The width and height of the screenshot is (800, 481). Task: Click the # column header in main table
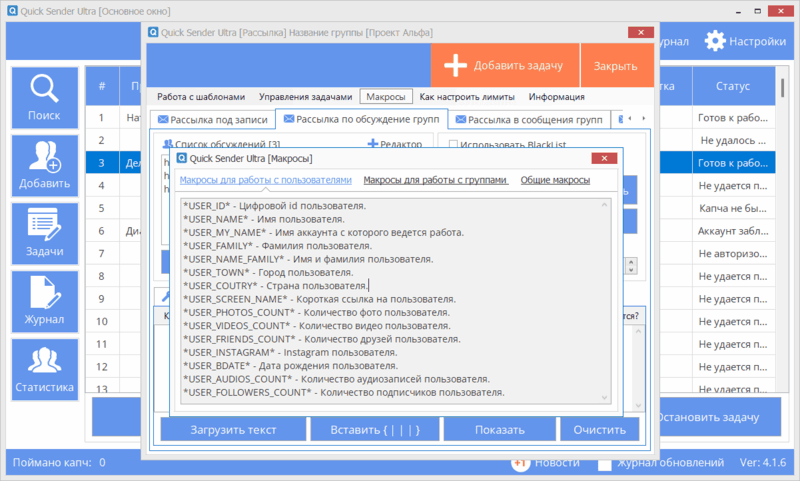[x=102, y=86]
